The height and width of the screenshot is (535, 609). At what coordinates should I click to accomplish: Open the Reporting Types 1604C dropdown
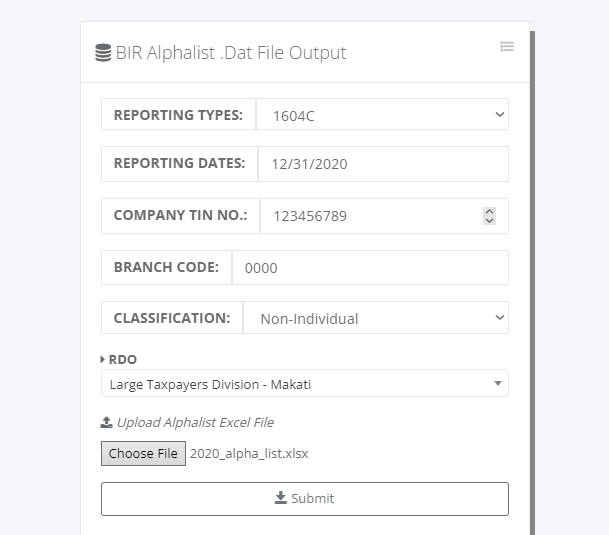382,114
